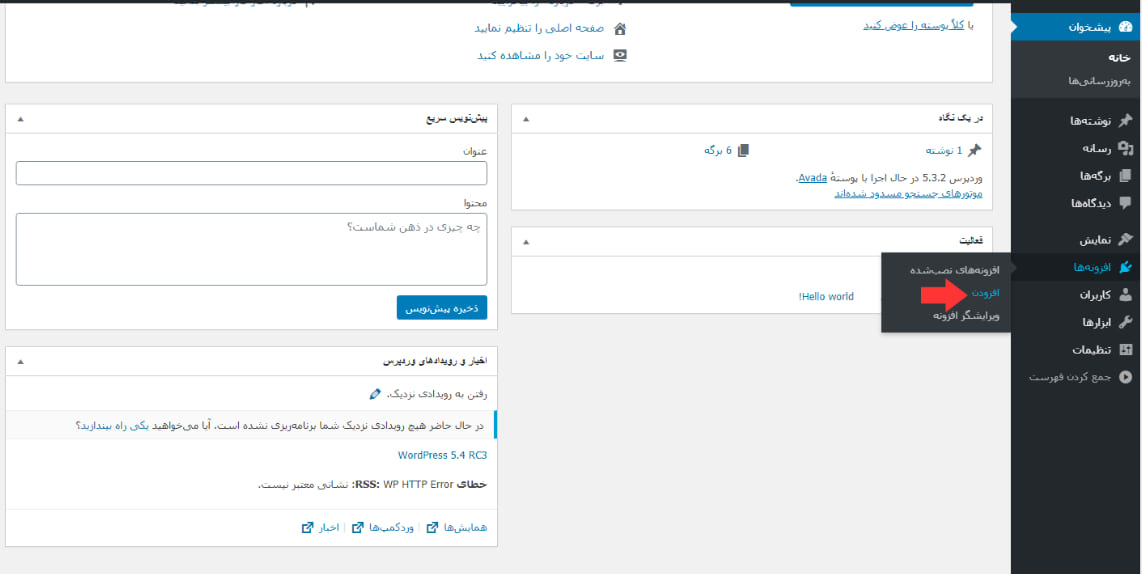Click the settings icon beside تنظیمات
This screenshot has width=1142, height=574.
coord(1125,350)
